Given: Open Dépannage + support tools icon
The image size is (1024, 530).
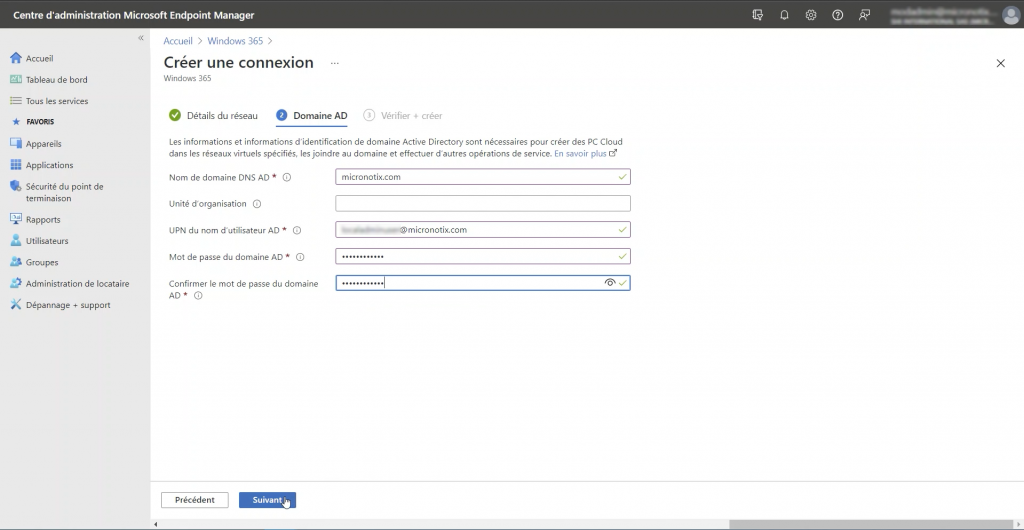Looking at the screenshot, I should 16,305.
